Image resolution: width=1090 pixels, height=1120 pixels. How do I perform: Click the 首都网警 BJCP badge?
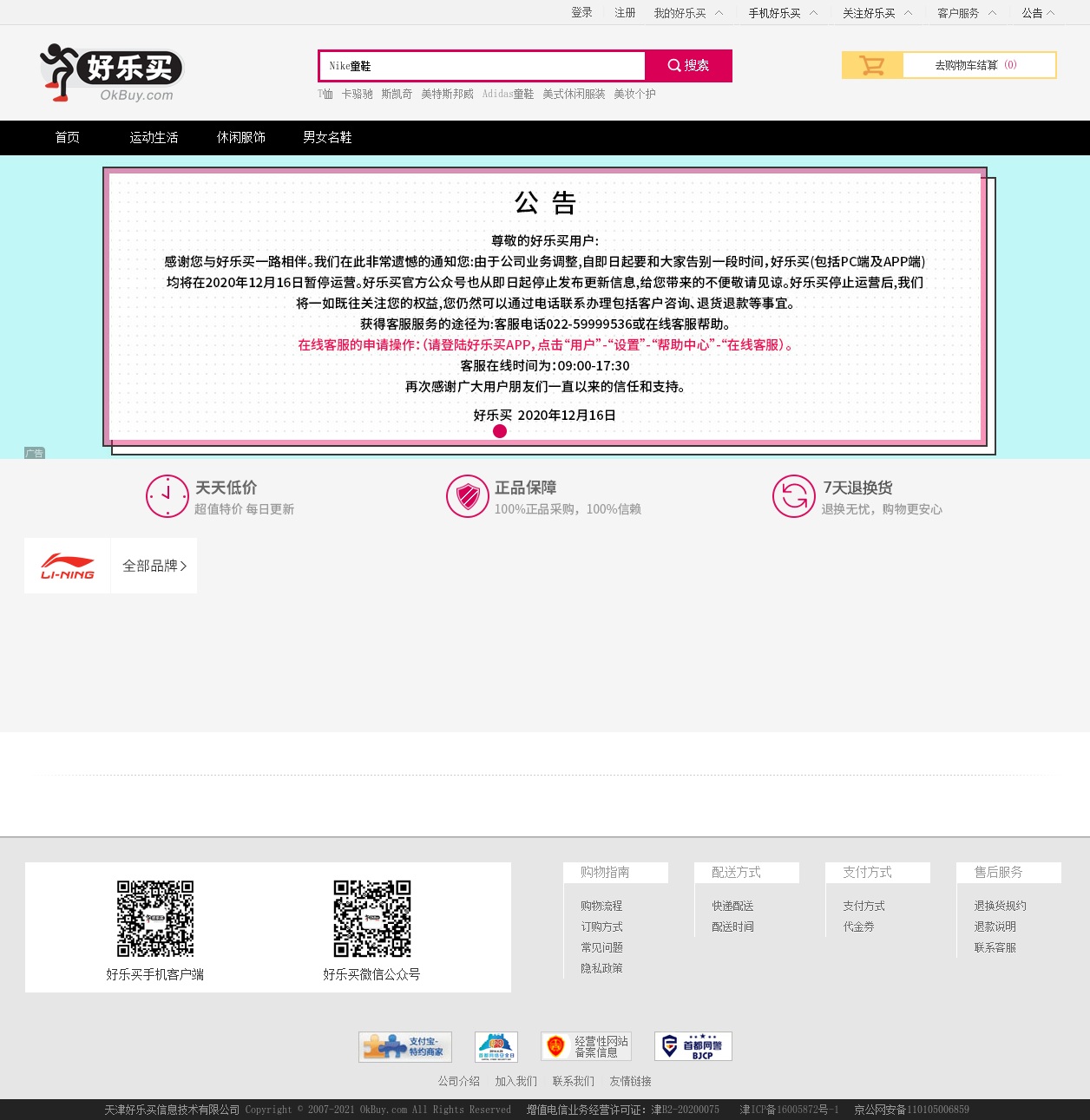[x=693, y=1046]
